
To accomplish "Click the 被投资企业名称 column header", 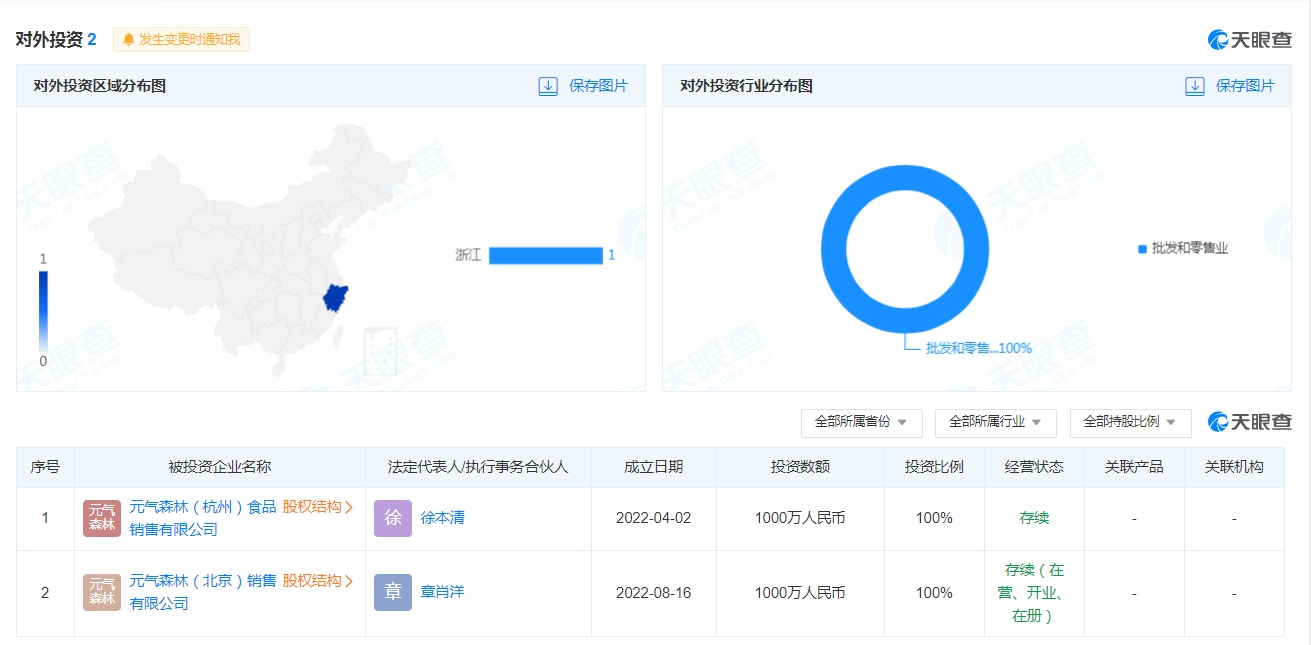I will (x=220, y=467).
